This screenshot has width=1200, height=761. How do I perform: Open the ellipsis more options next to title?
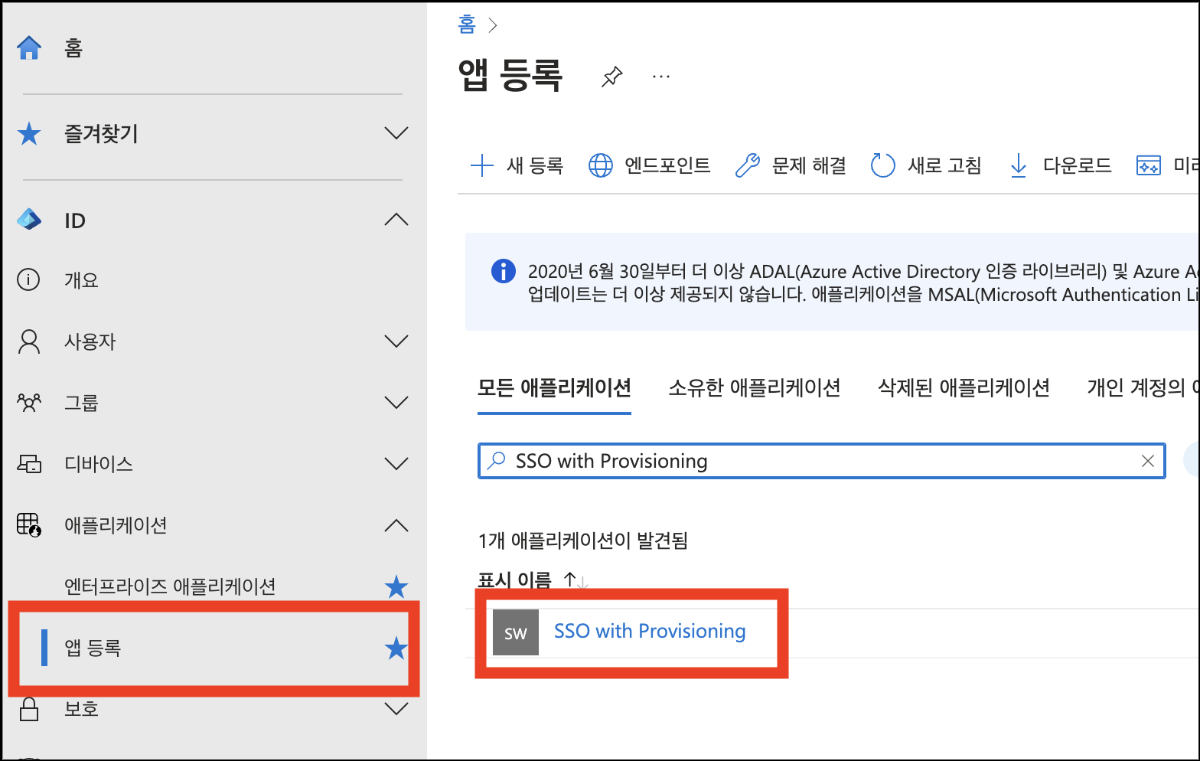tap(660, 76)
